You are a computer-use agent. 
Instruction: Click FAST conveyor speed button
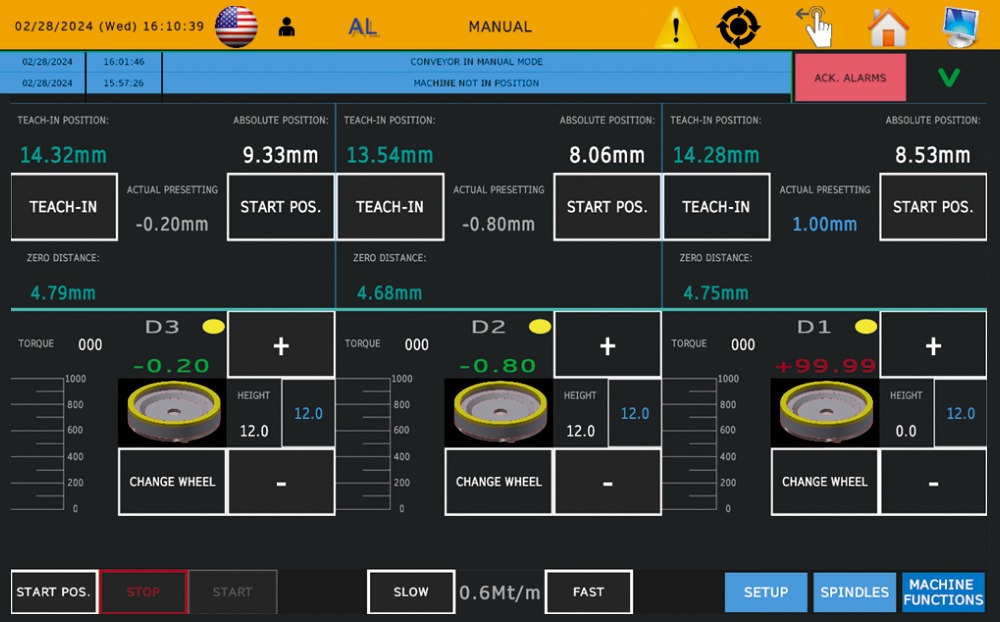pyautogui.click(x=589, y=592)
